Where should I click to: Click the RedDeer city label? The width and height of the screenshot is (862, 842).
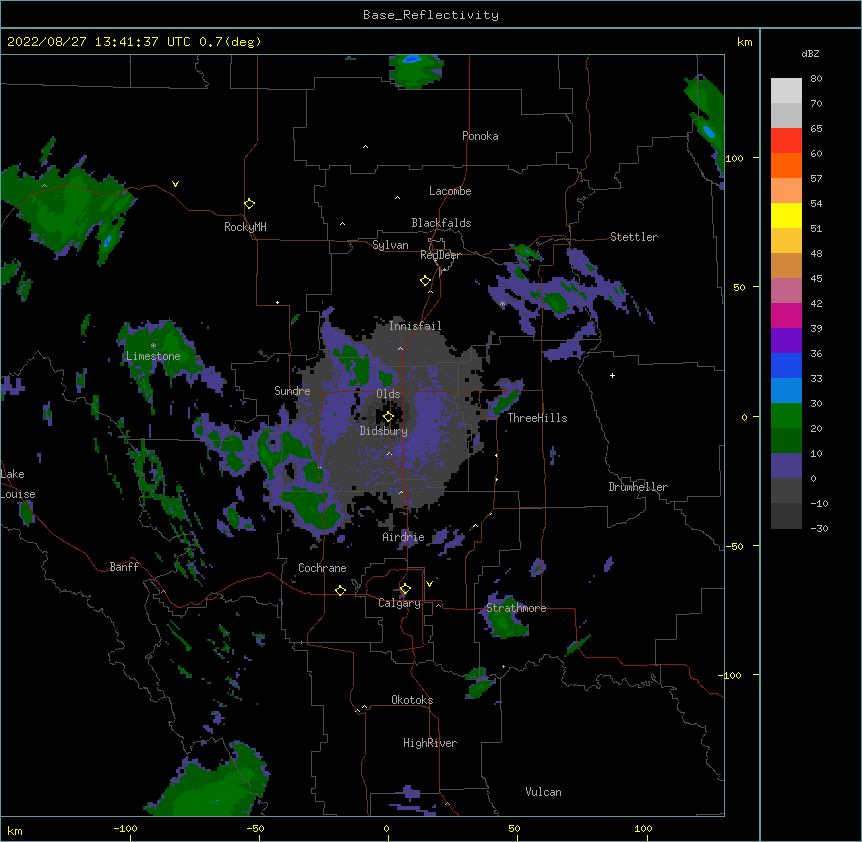(440, 255)
